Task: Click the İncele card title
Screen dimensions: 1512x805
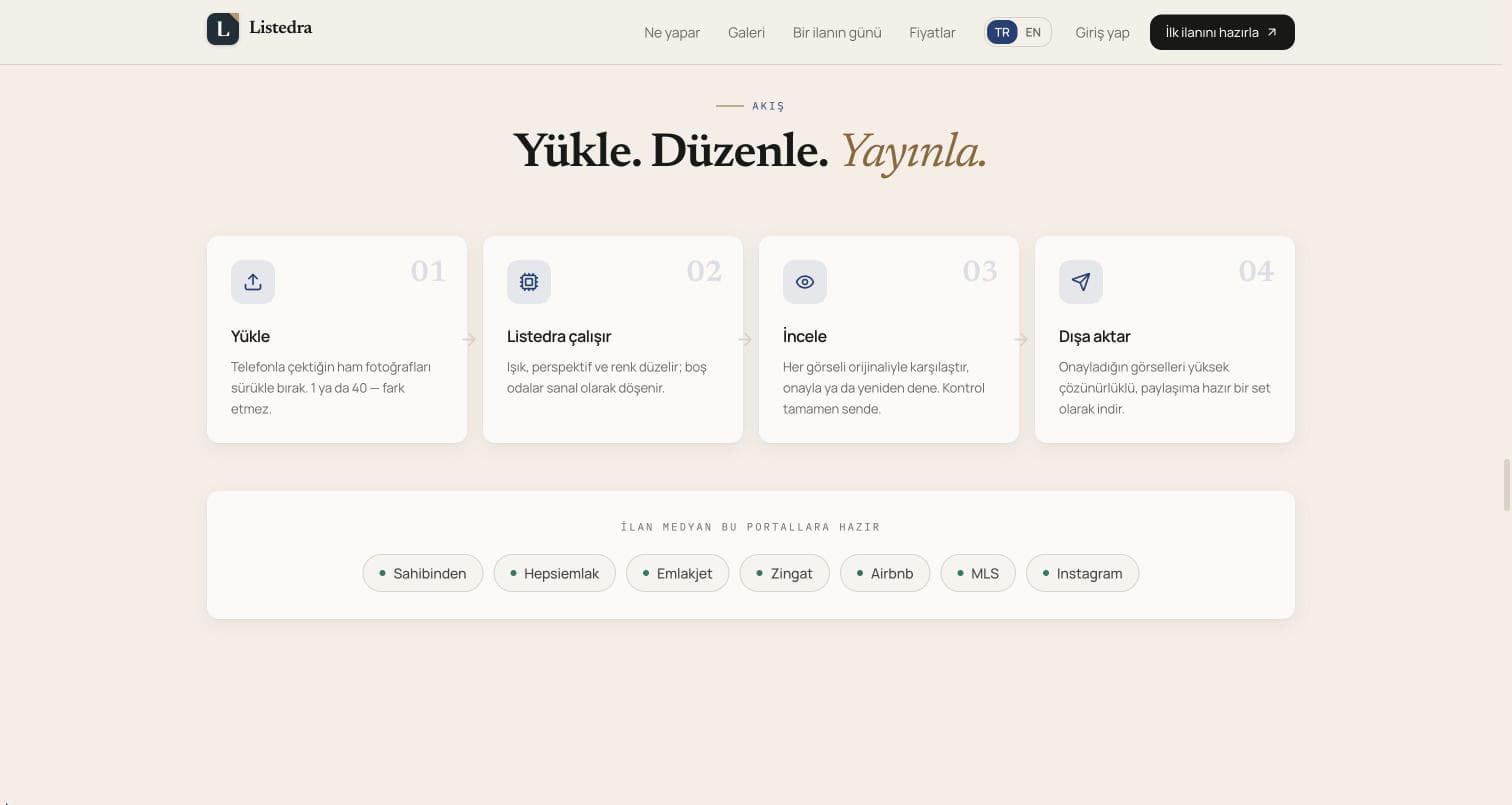Action: (x=805, y=336)
